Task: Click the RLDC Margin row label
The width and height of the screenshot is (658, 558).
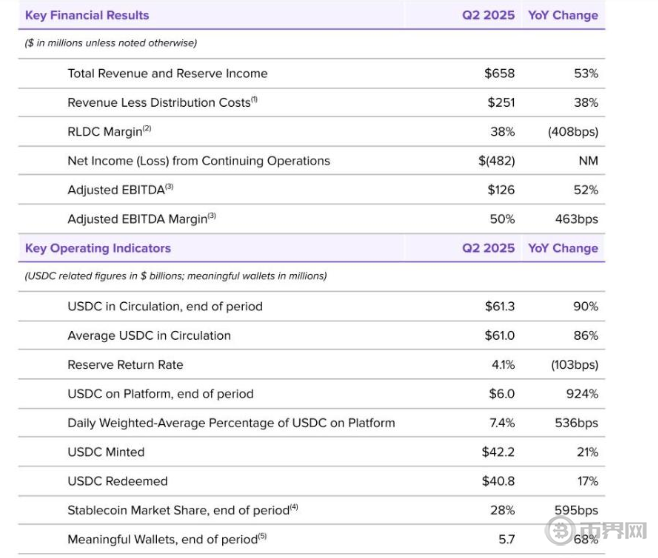Action: click(109, 131)
